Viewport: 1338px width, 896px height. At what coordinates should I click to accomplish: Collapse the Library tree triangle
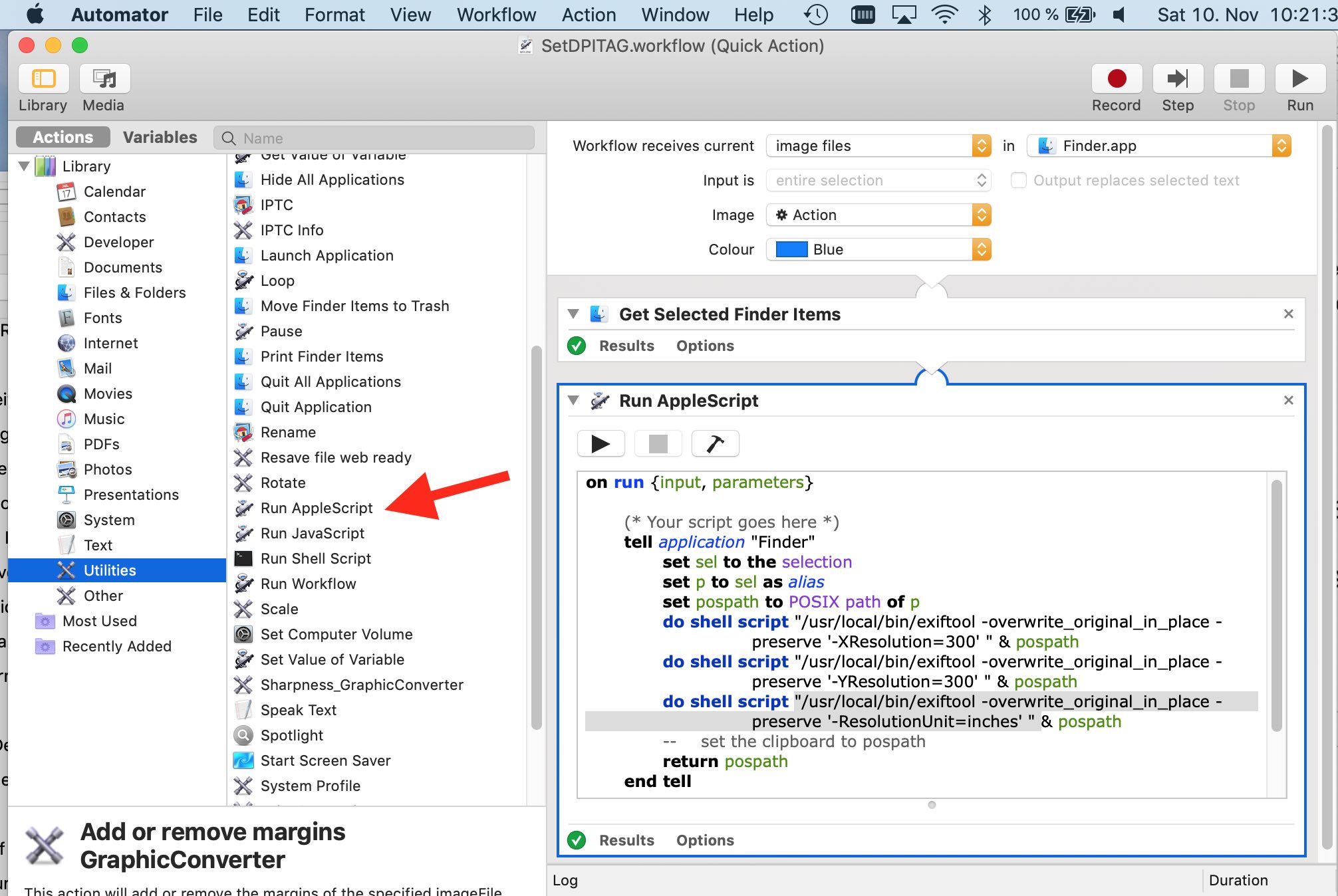click(24, 166)
